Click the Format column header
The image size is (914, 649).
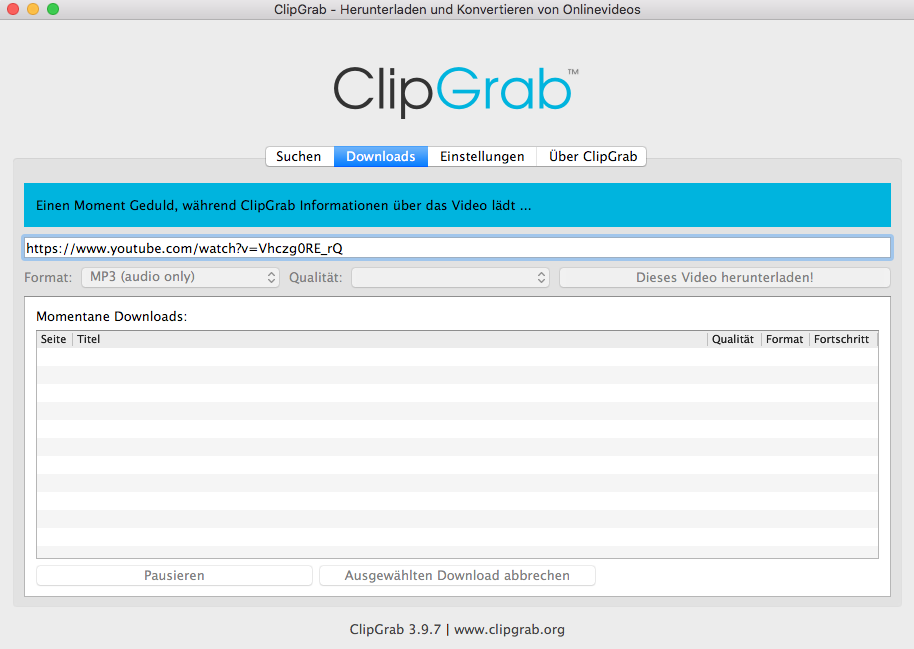coord(785,339)
